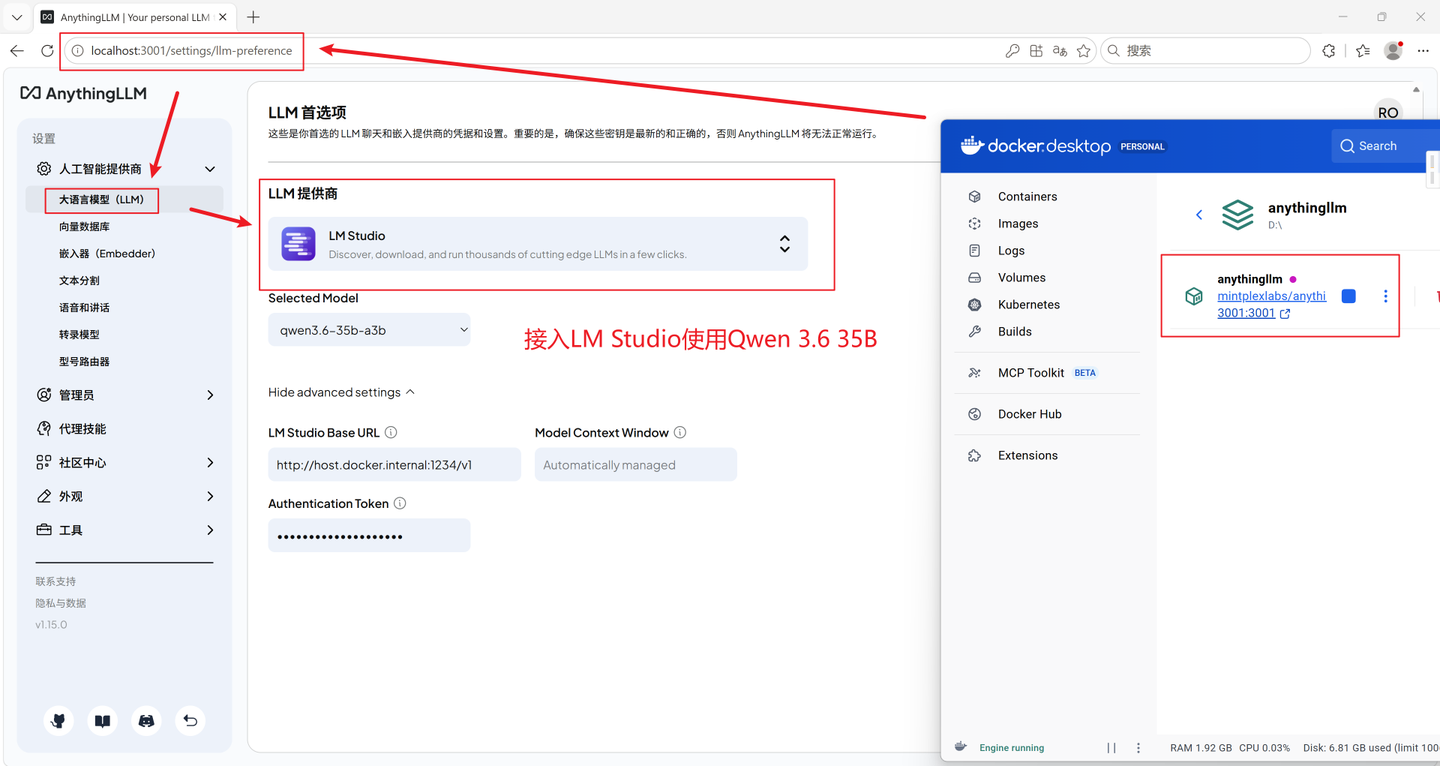
Task: Reload the page with the refresh icon
Action: [47, 51]
